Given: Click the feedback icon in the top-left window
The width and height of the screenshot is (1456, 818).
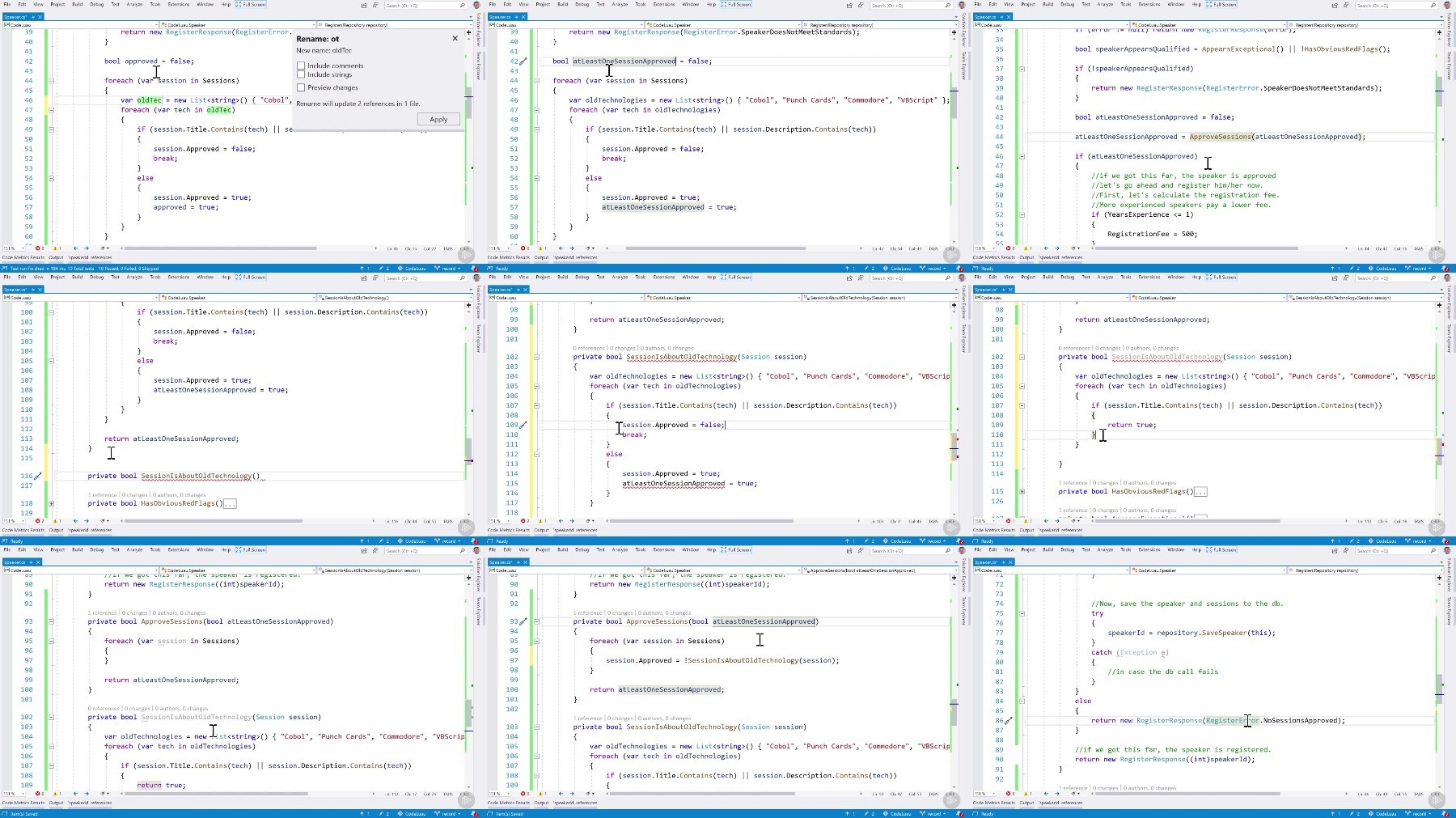Looking at the screenshot, I should point(375,5).
